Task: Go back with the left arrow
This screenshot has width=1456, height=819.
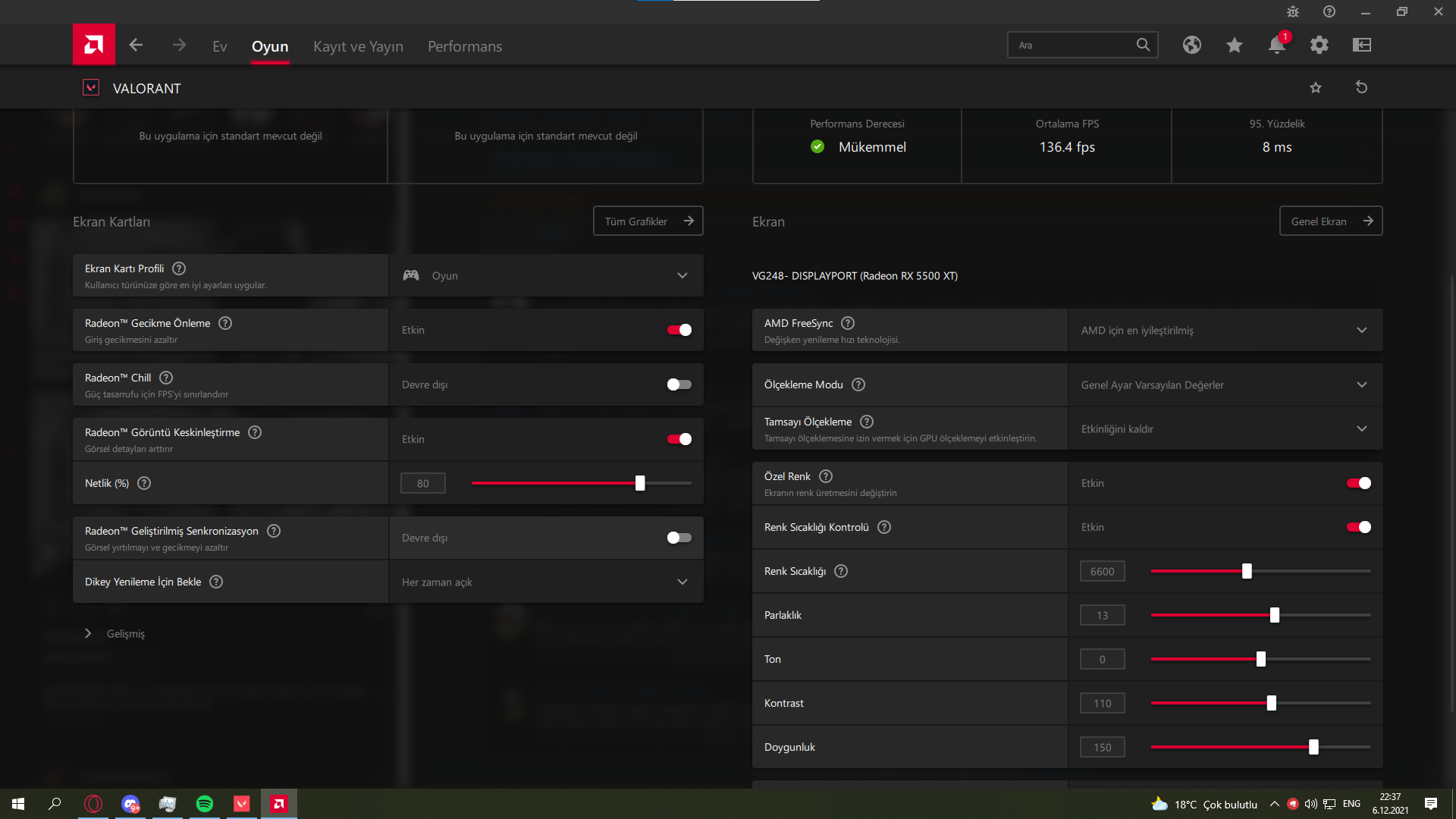Action: [136, 45]
